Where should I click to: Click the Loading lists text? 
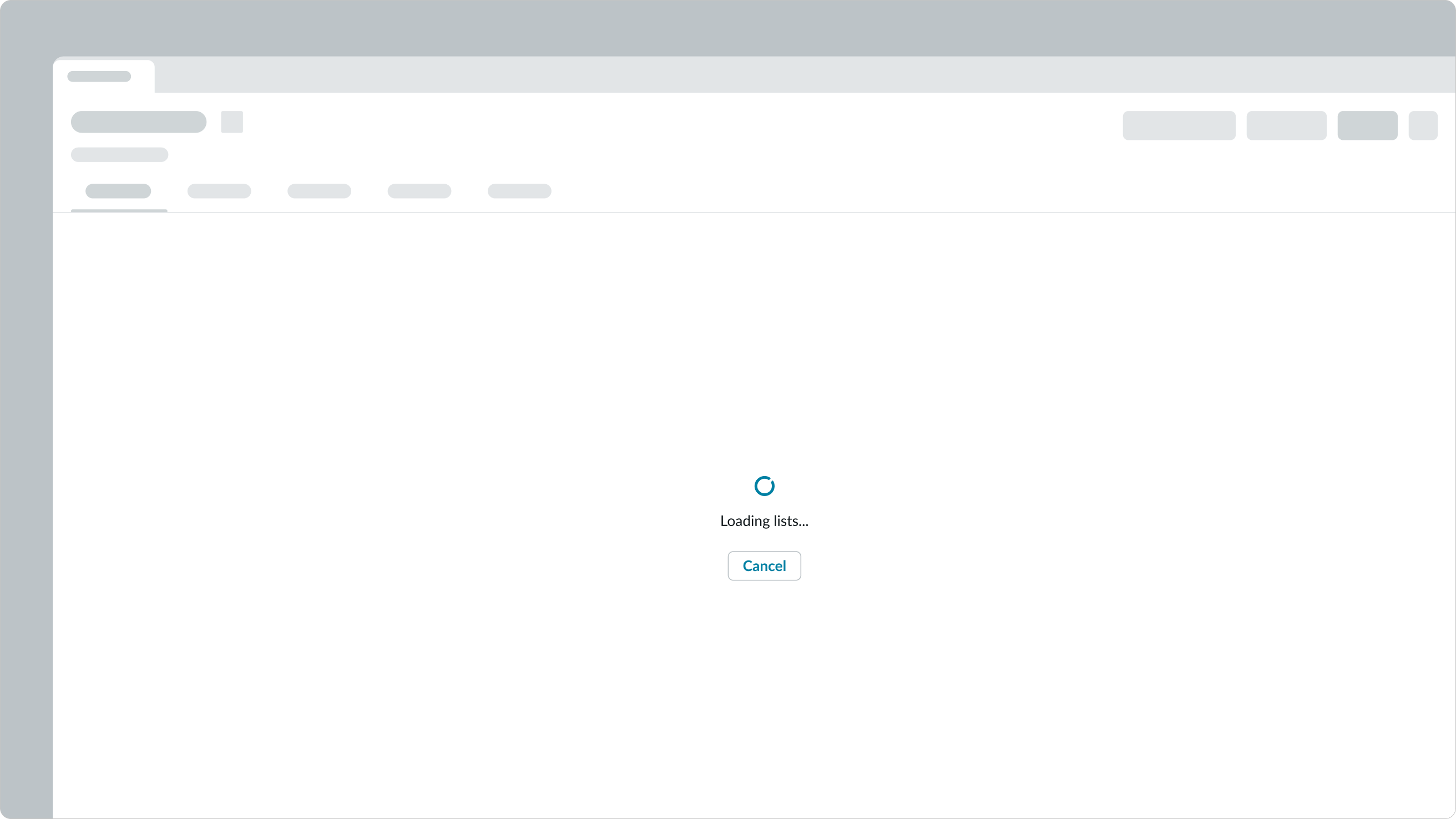764,521
